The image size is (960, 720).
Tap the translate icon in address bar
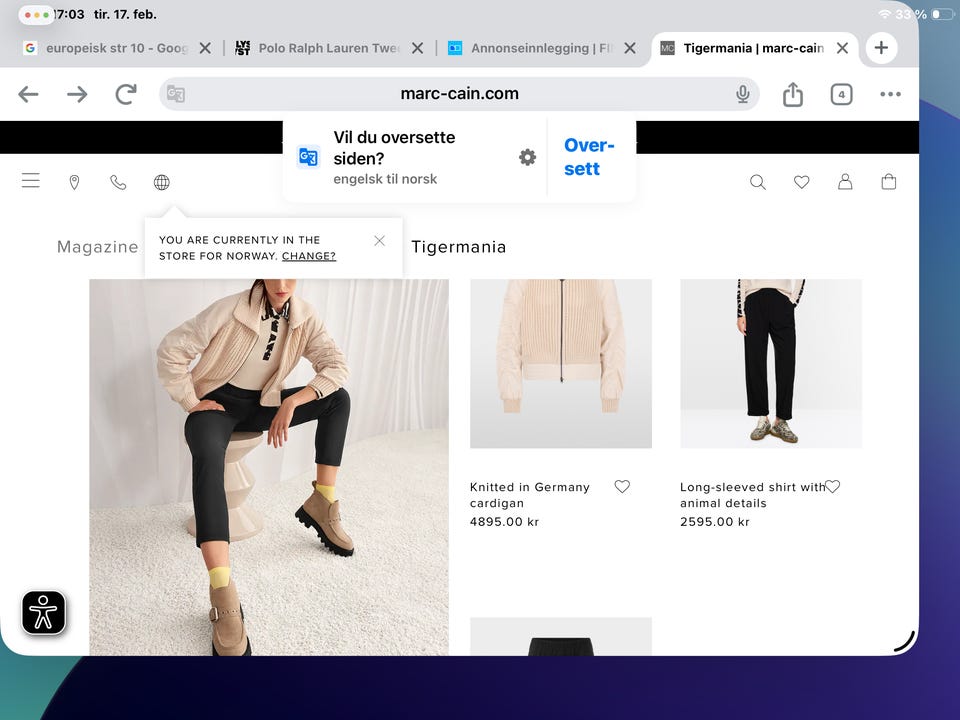click(x=176, y=94)
